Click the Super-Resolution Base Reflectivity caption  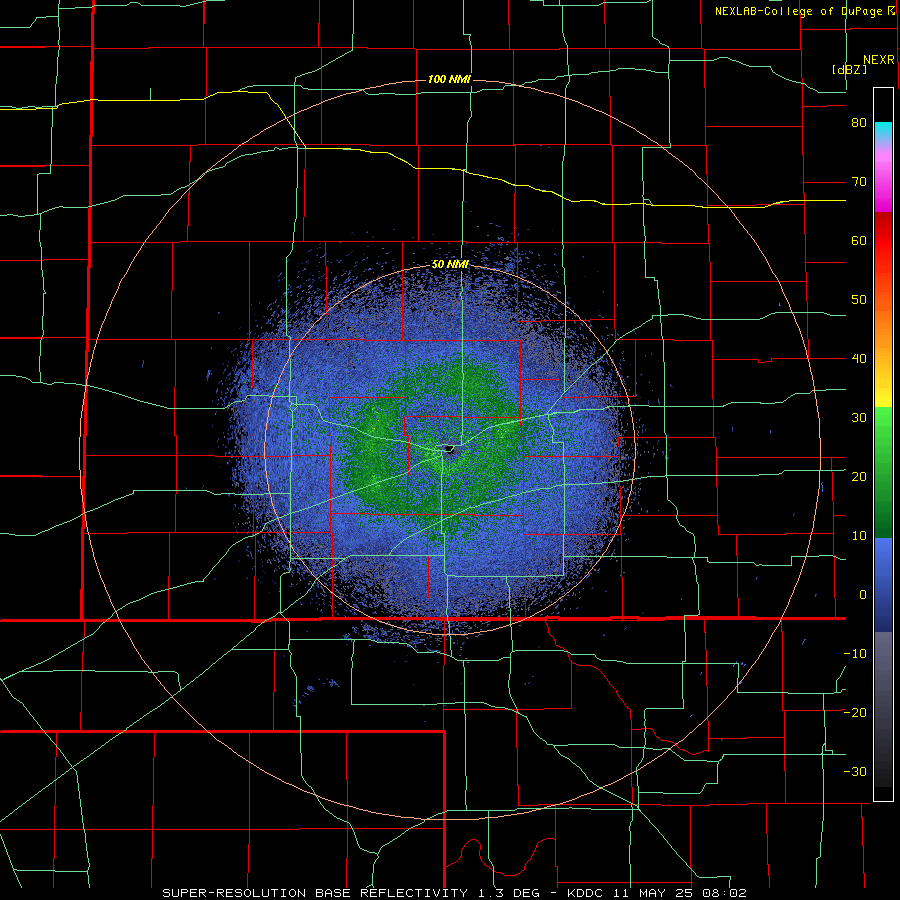pos(455,893)
